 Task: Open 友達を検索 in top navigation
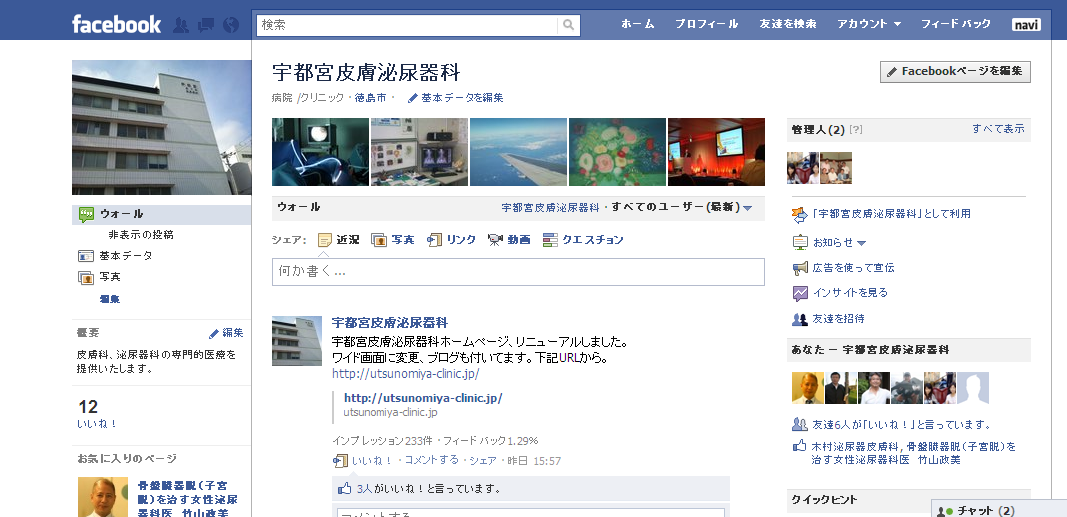[x=788, y=24]
